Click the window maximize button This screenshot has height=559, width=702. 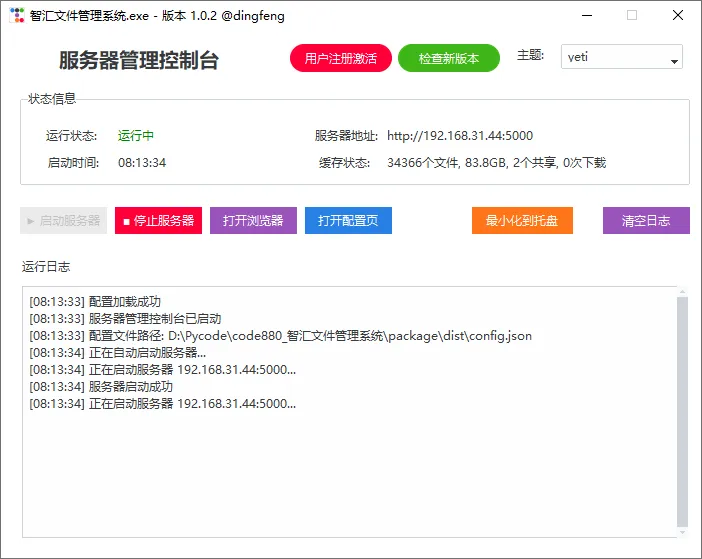(x=632, y=15)
